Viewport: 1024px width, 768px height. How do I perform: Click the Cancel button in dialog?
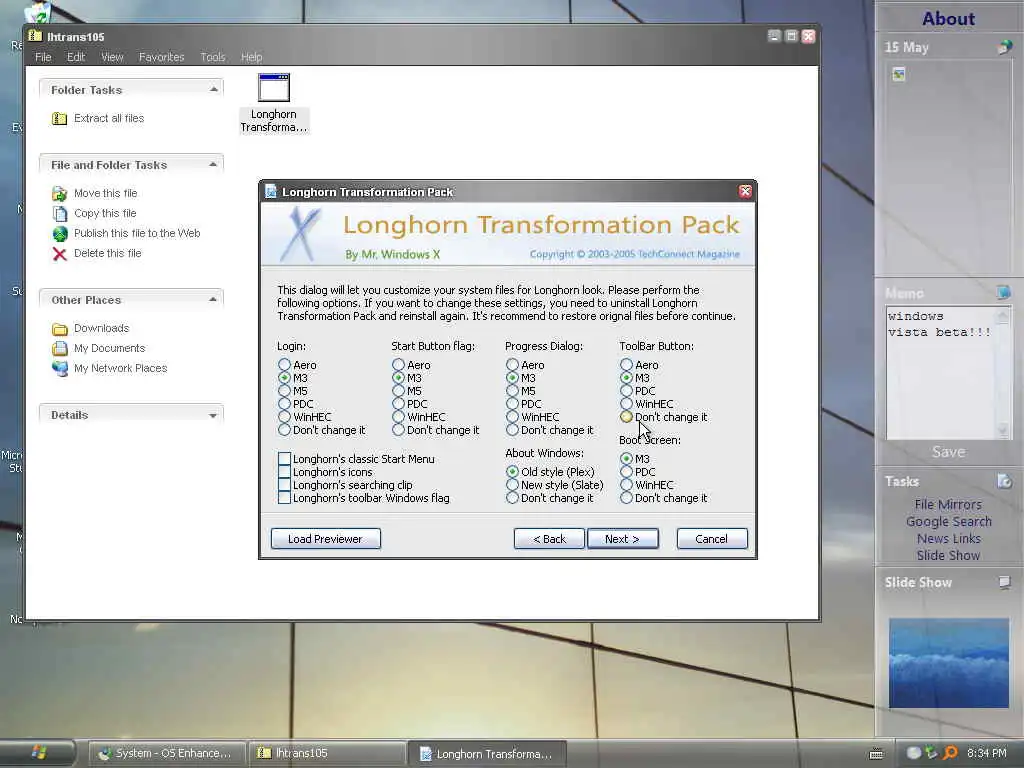tap(712, 539)
